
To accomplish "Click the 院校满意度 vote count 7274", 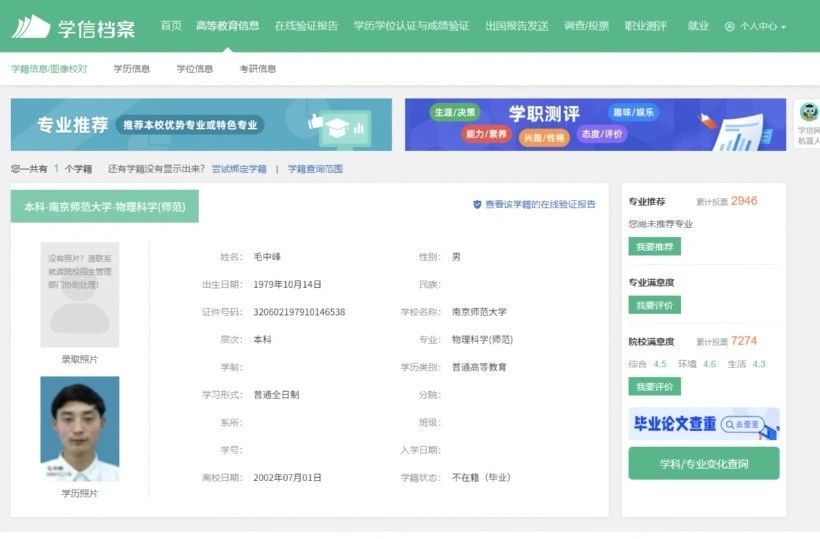I will point(744,341).
